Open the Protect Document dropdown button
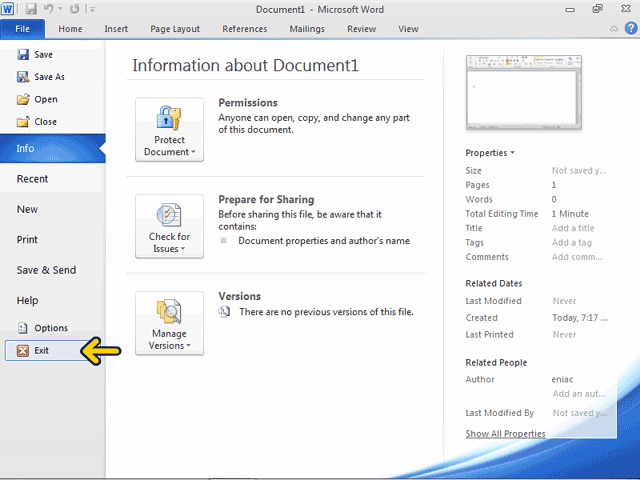640x480 pixels. click(169, 129)
